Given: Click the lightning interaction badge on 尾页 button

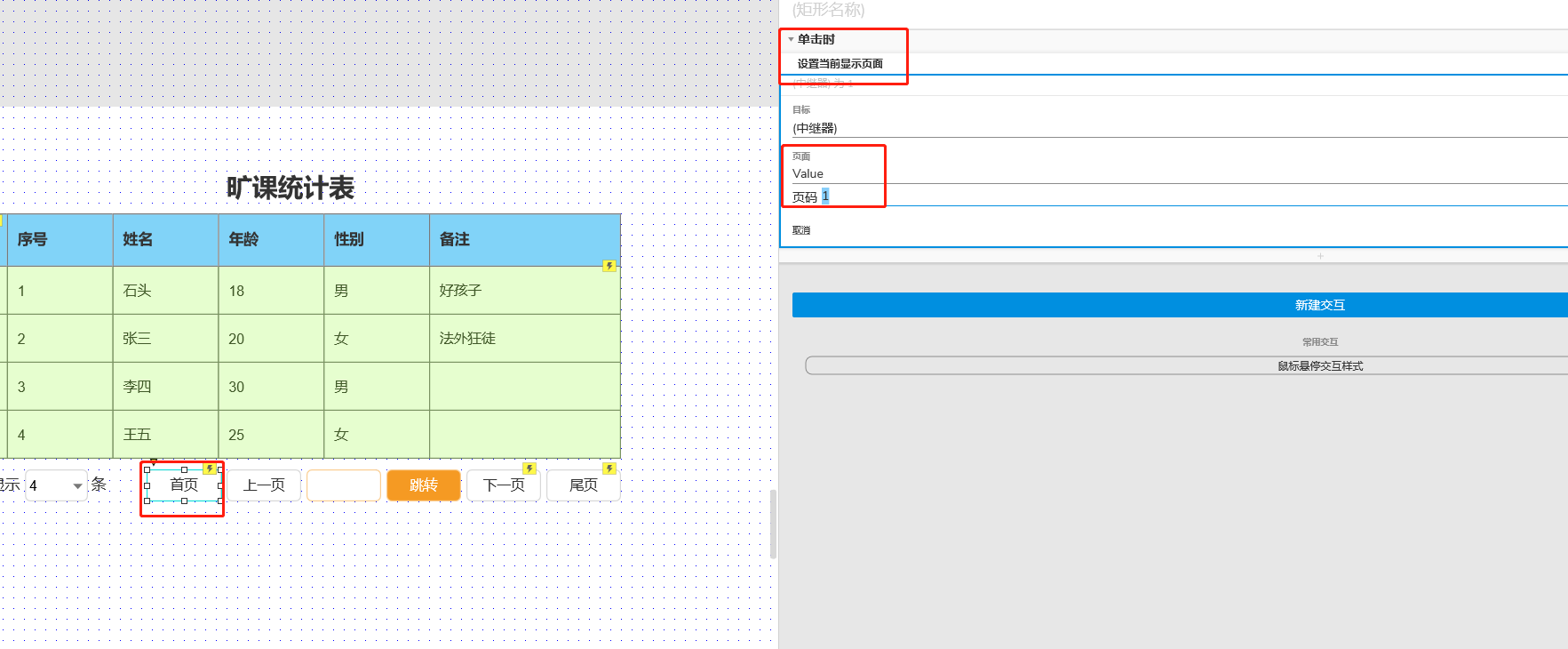Looking at the screenshot, I should 609,469.
